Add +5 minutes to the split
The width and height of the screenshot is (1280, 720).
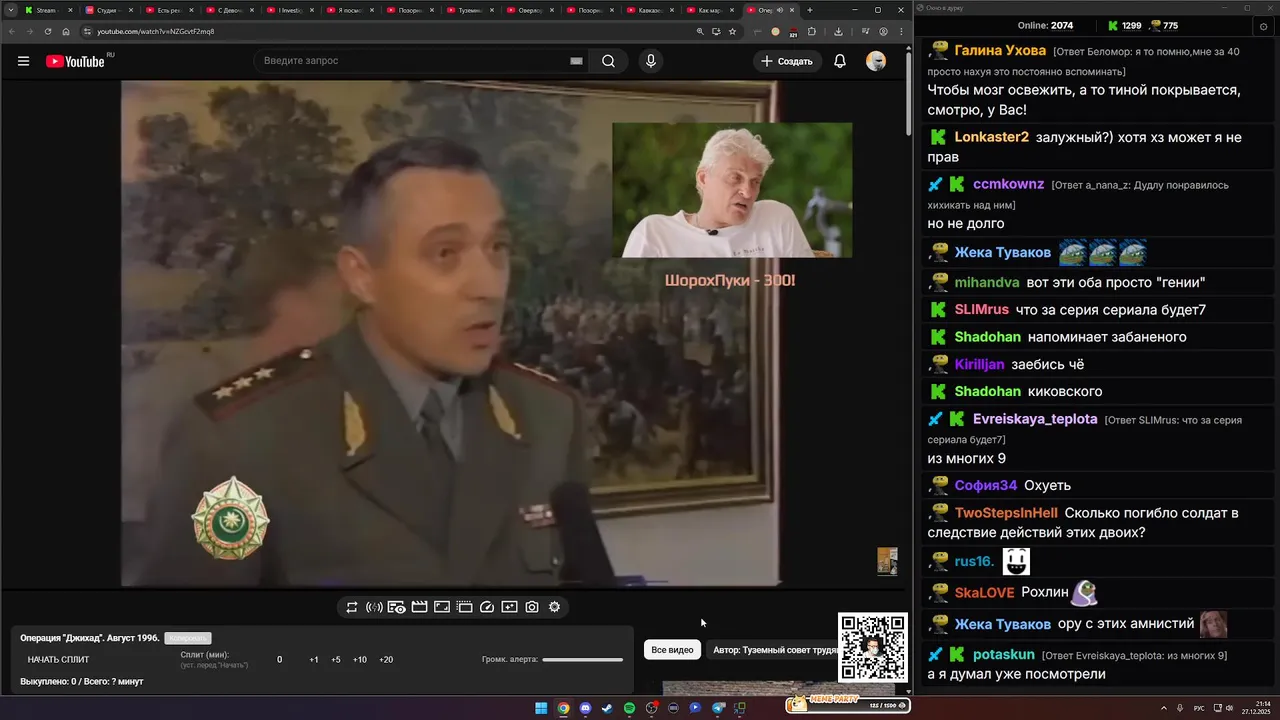pos(336,659)
